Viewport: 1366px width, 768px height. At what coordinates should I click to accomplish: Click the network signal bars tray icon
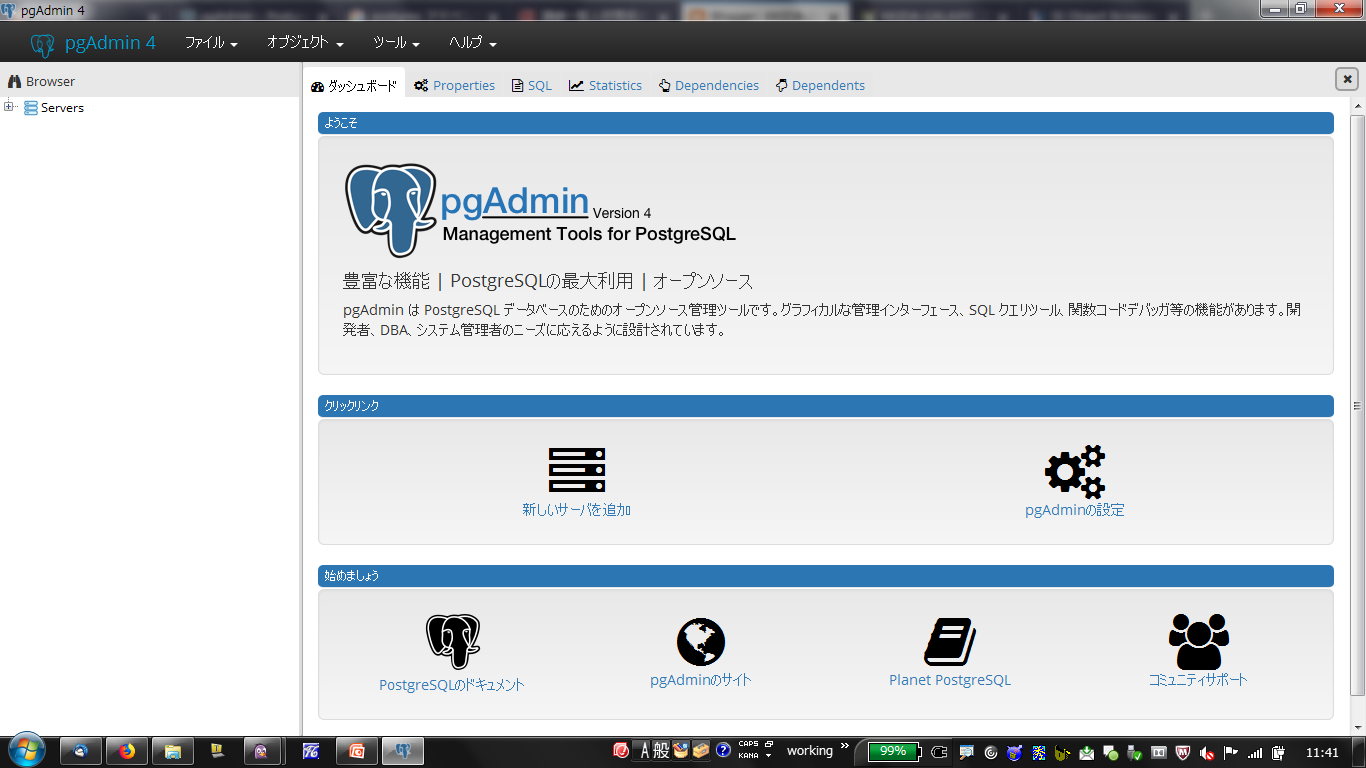pyautogui.click(x=1255, y=752)
